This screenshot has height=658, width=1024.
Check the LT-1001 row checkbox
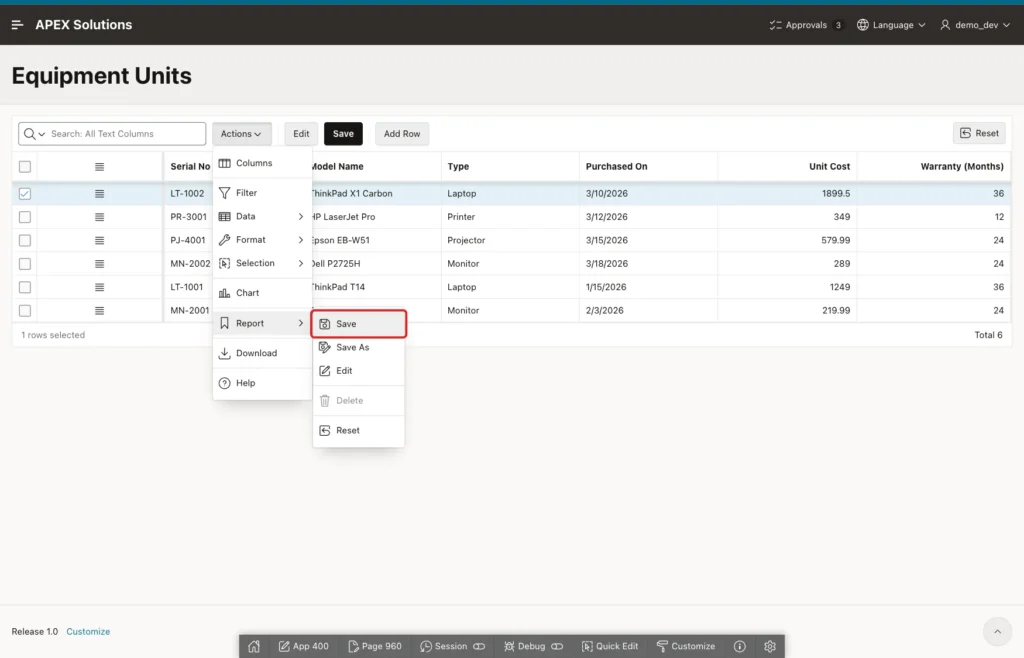(x=25, y=287)
